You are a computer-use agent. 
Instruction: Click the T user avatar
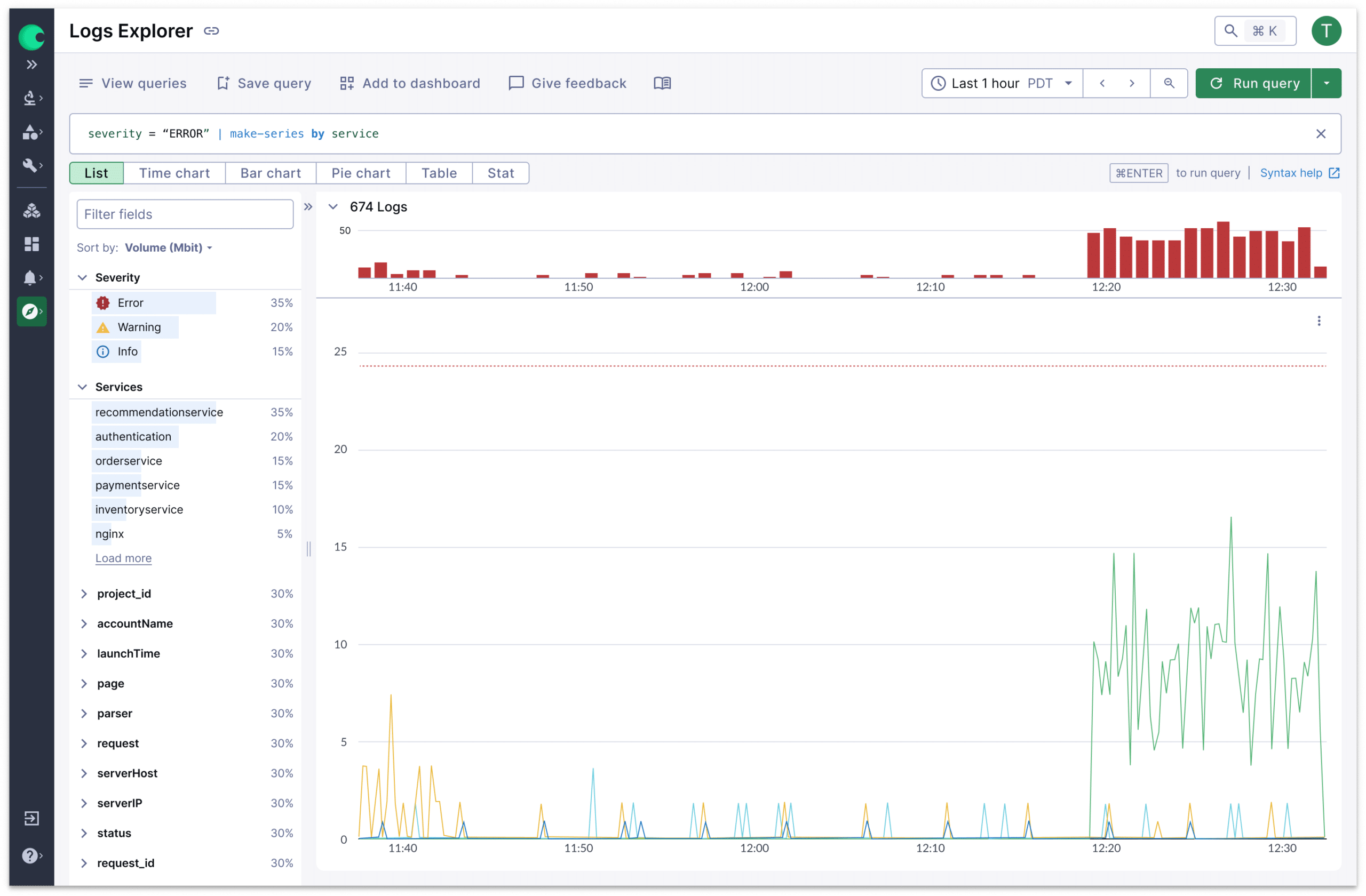1327,31
